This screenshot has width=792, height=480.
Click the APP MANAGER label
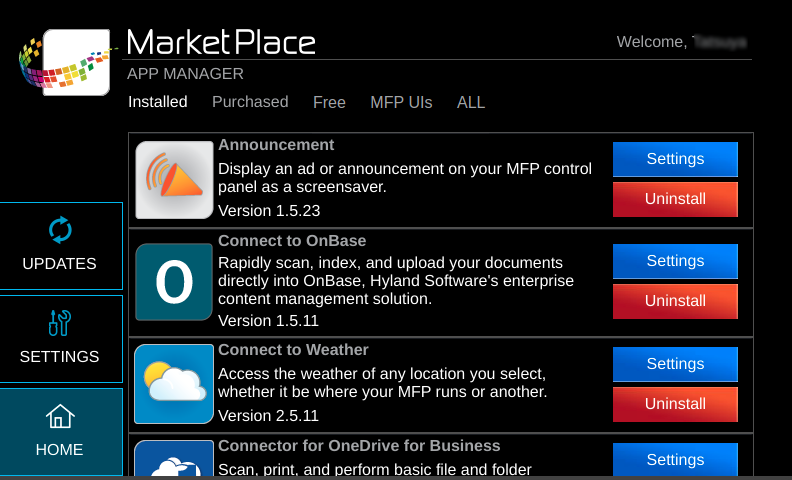point(185,74)
